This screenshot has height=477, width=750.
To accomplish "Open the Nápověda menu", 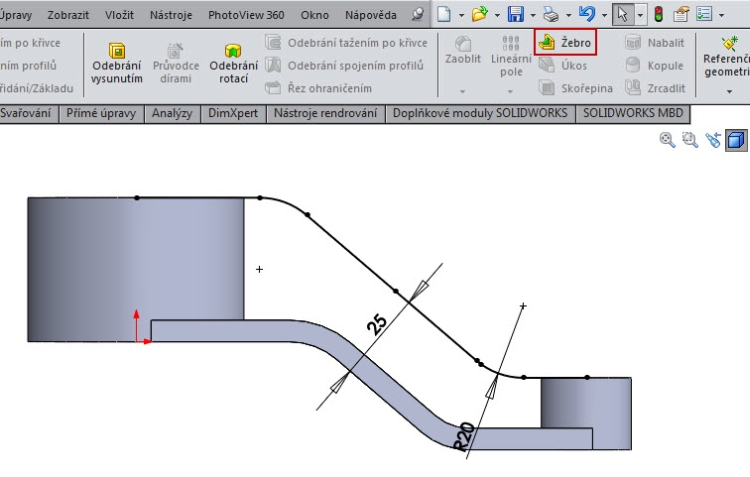I will tap(371, 15).
